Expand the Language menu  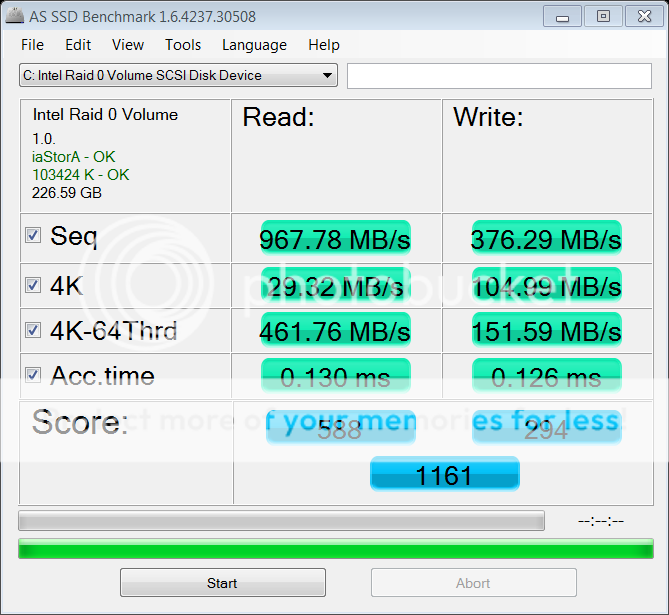(254, 45)
